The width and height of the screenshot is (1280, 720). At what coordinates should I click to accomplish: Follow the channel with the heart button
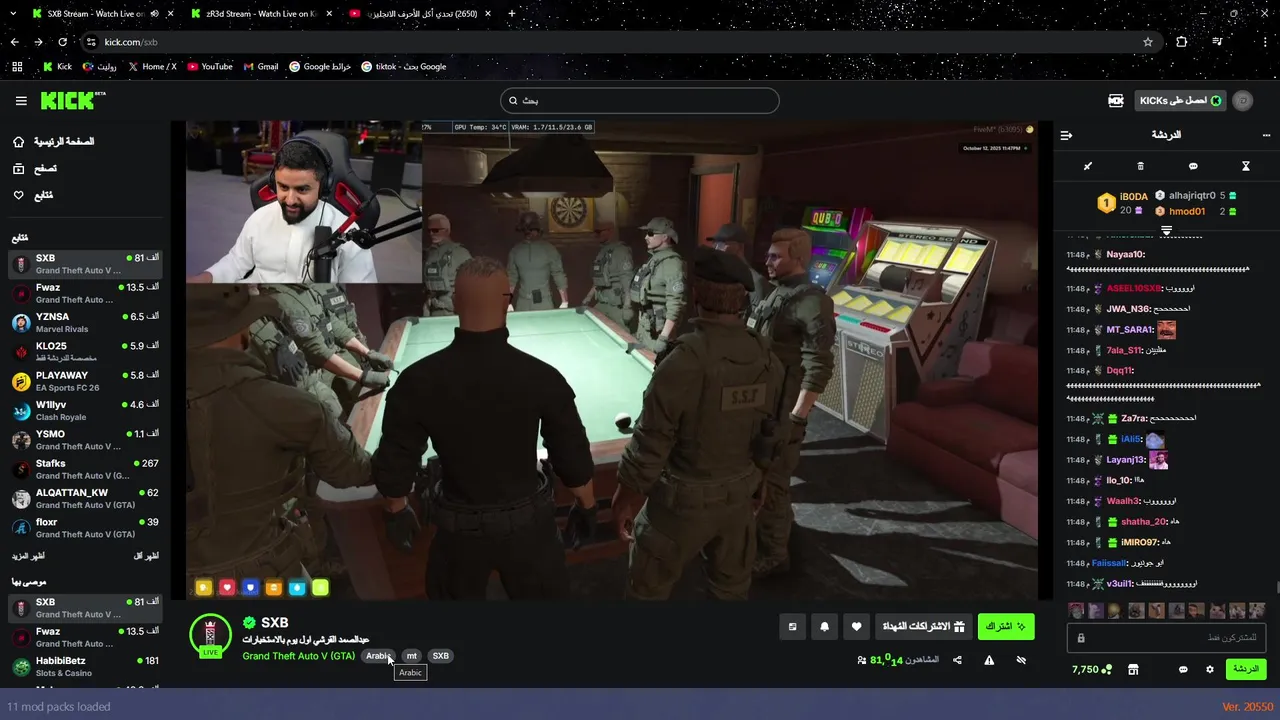click(x=856, y=627)
